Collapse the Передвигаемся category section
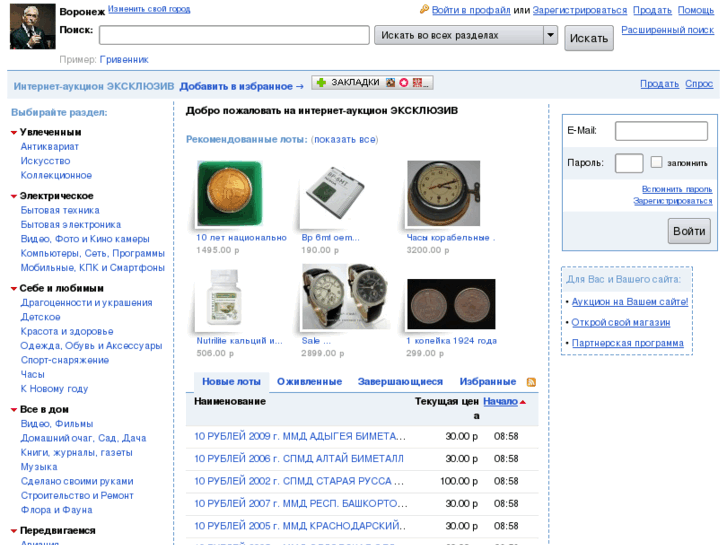This screenshot has width=727, height=545. coord(14,531)
